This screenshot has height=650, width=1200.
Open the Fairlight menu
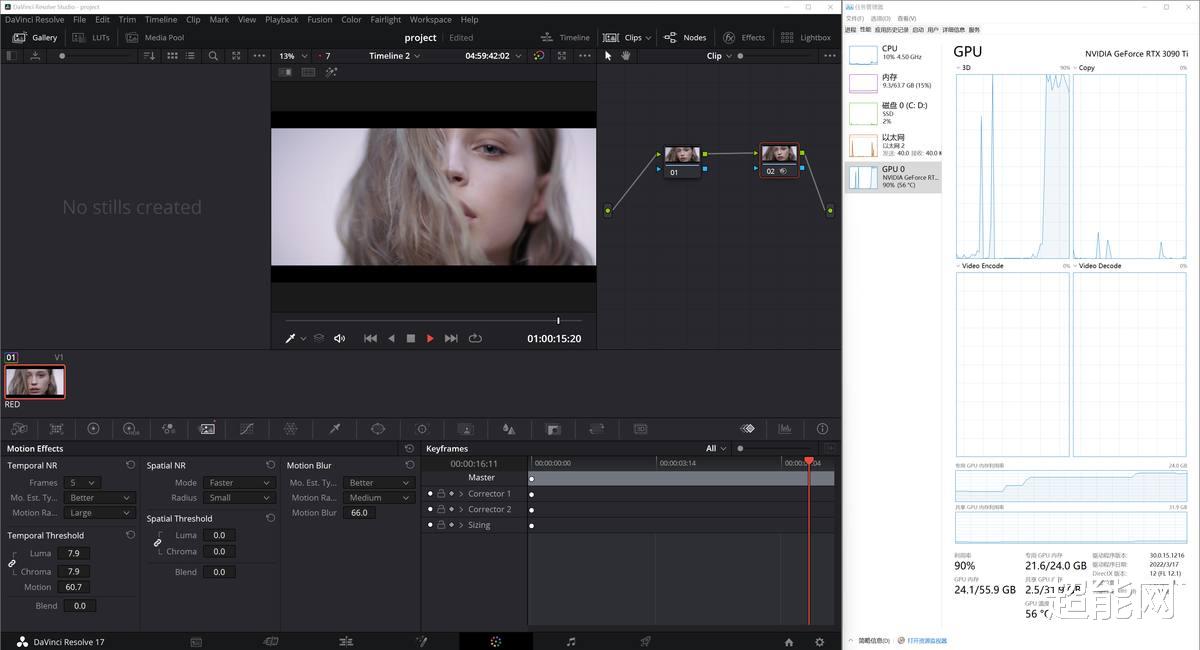pyautogui.click(x=386, y=19)
